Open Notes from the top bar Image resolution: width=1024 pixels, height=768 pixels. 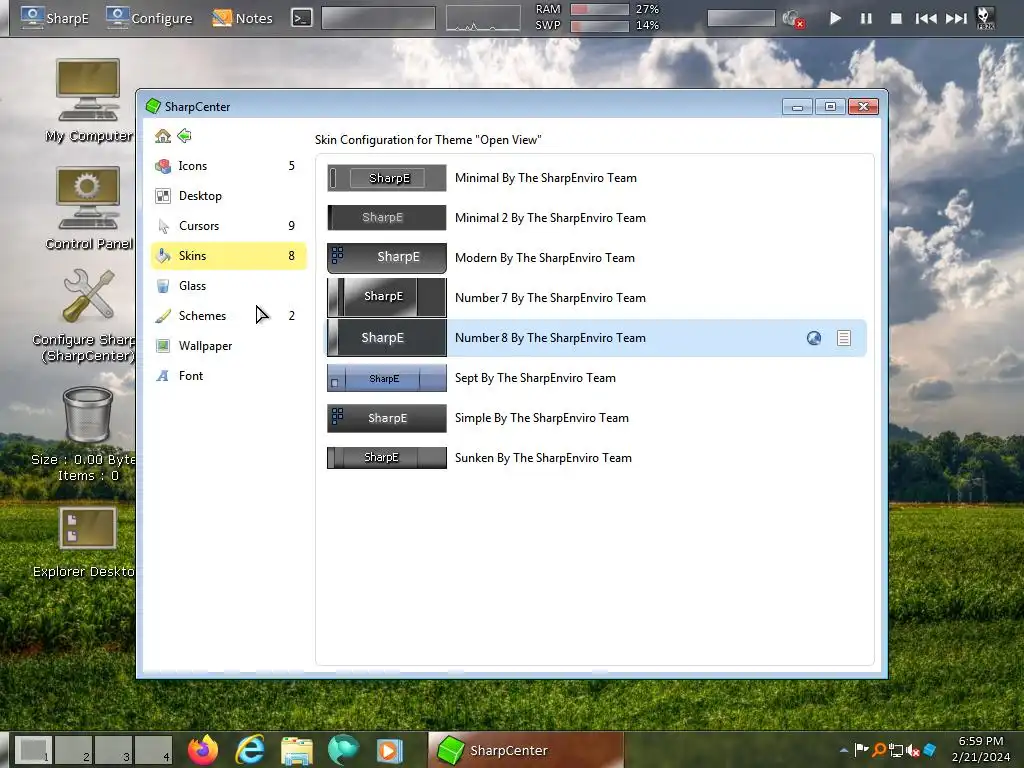242,18
